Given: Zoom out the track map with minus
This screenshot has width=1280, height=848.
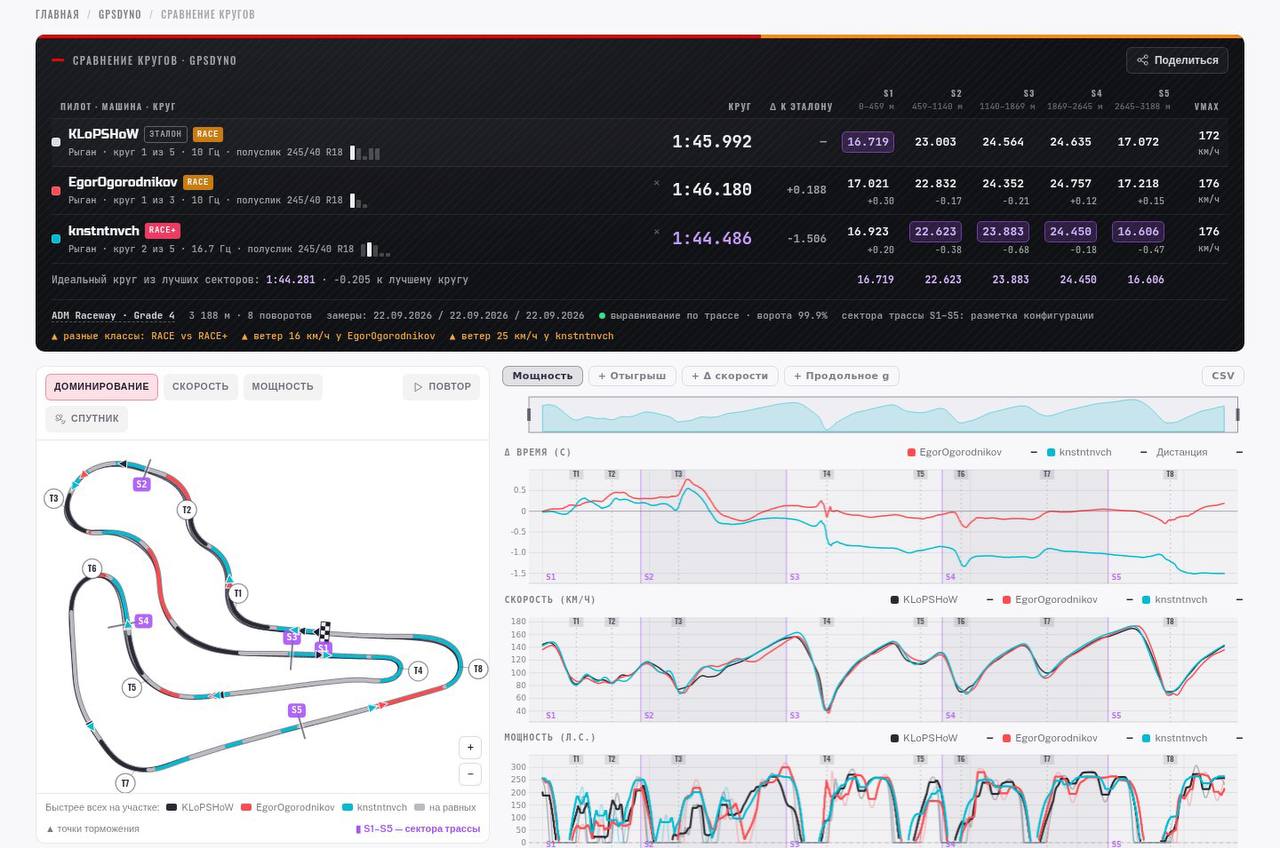Looking at the screenshot, I should 470,773.
